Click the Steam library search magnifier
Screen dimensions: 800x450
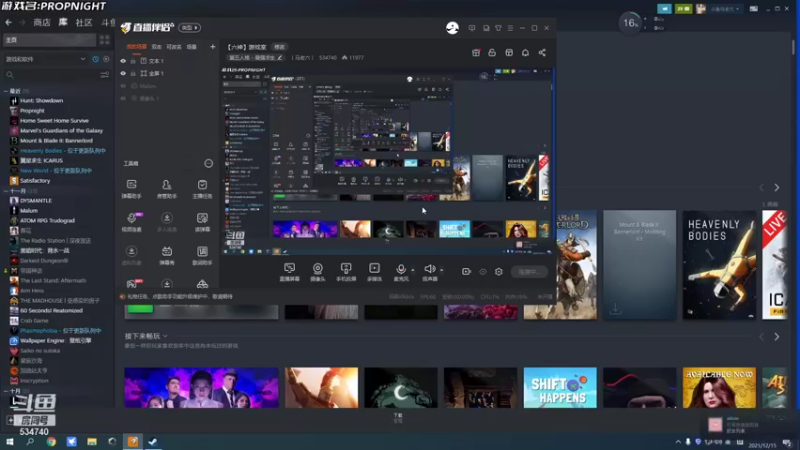(10, 75)
